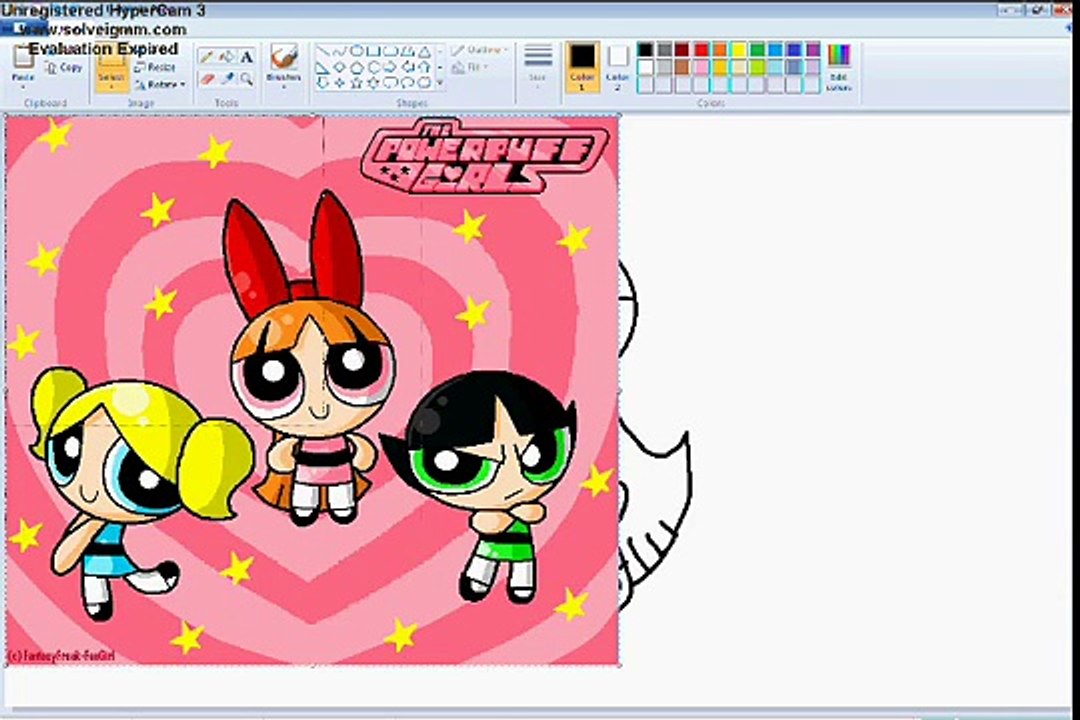Choose the Diamond shape
This screenshot has width=1080, height=720.
coord(340,67)
